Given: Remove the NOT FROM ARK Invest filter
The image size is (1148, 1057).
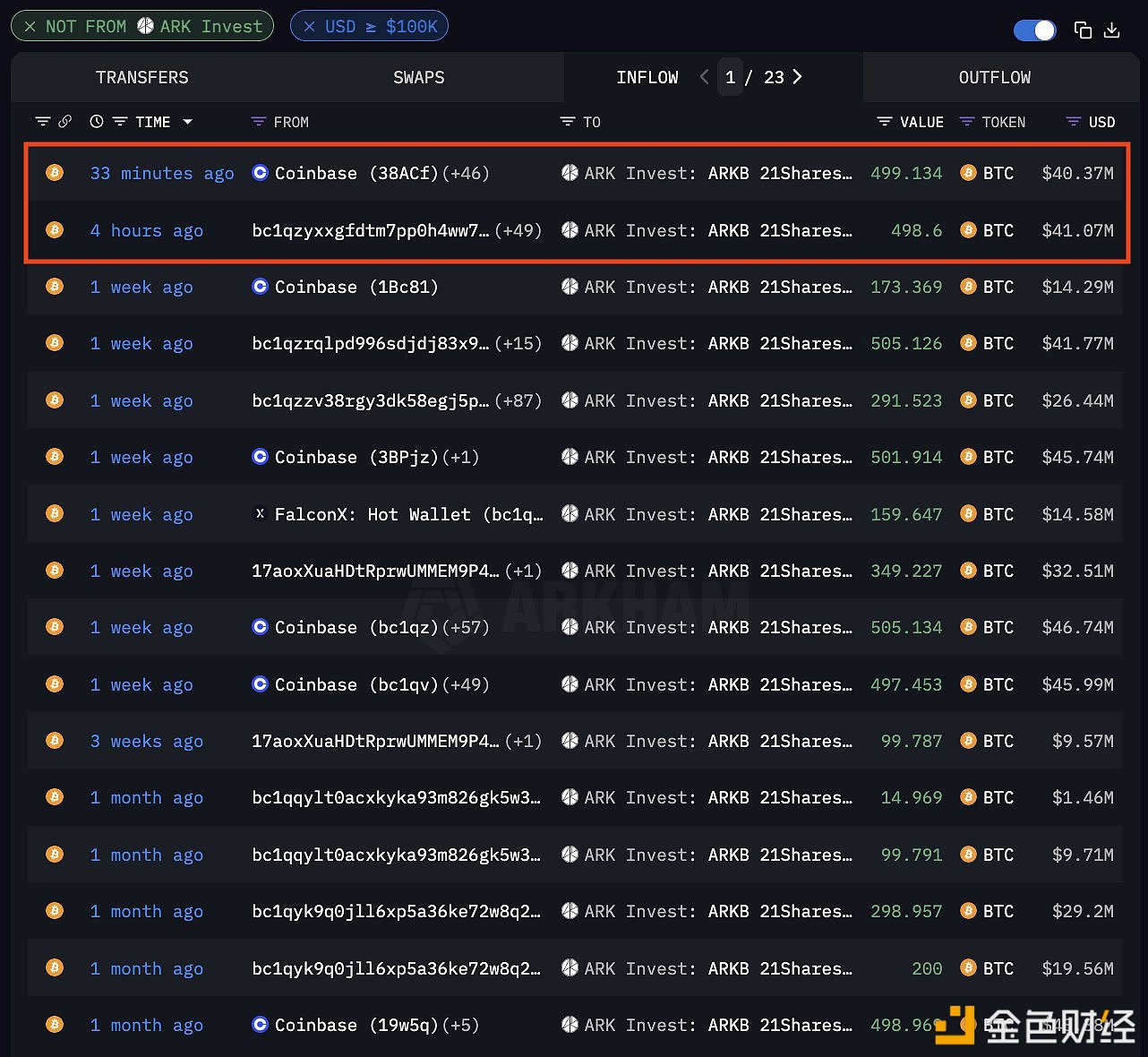Looking at the screenshot, I should [x=30, y=27].
